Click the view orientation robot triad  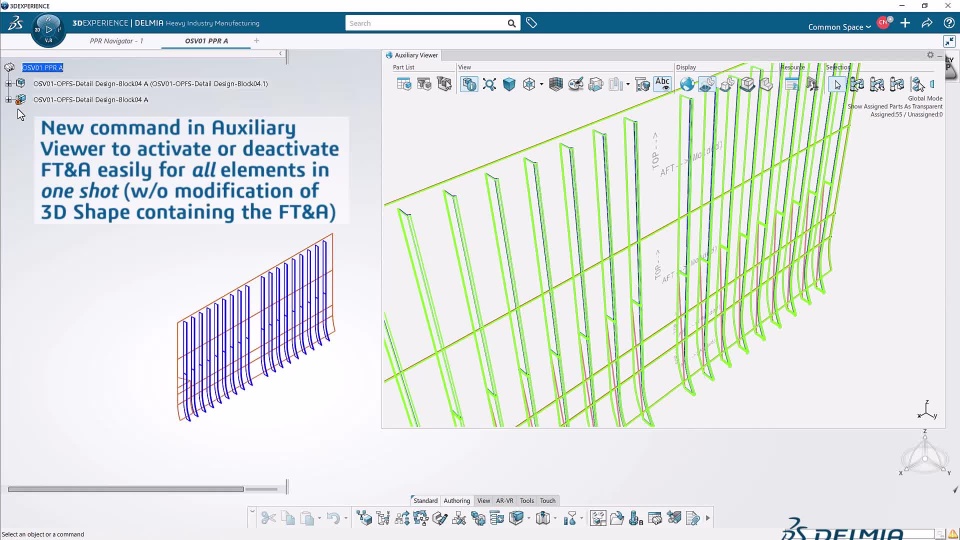[x=924, y=454]
